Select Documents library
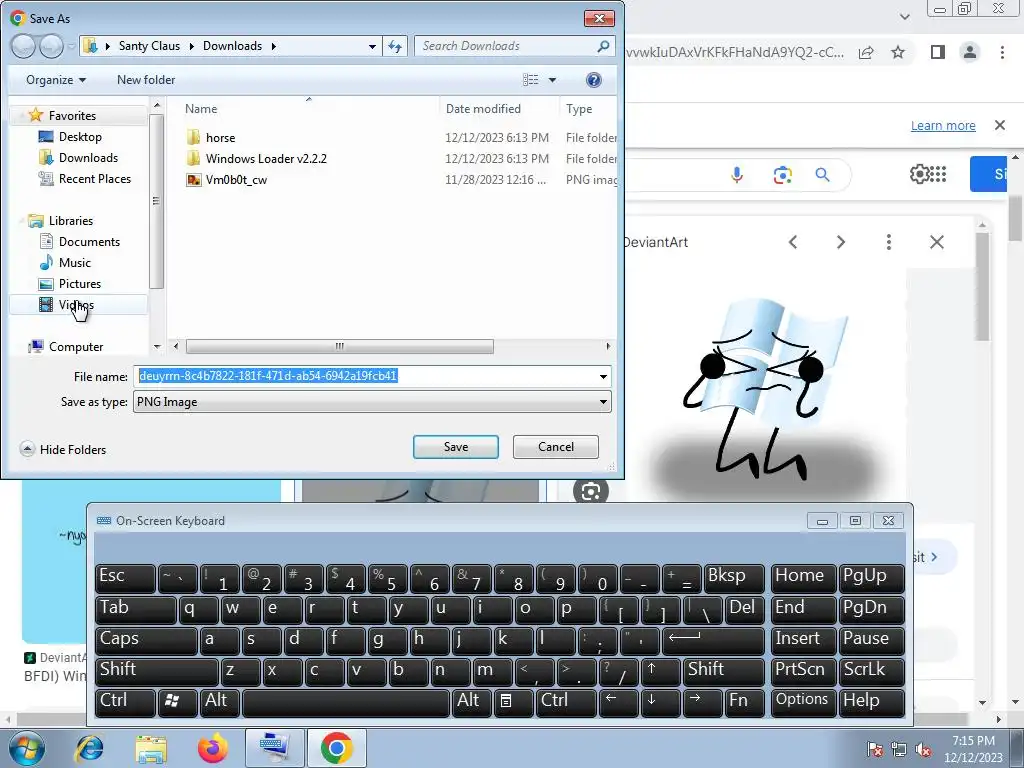1024x768 pixels. (x=89, y=242)
